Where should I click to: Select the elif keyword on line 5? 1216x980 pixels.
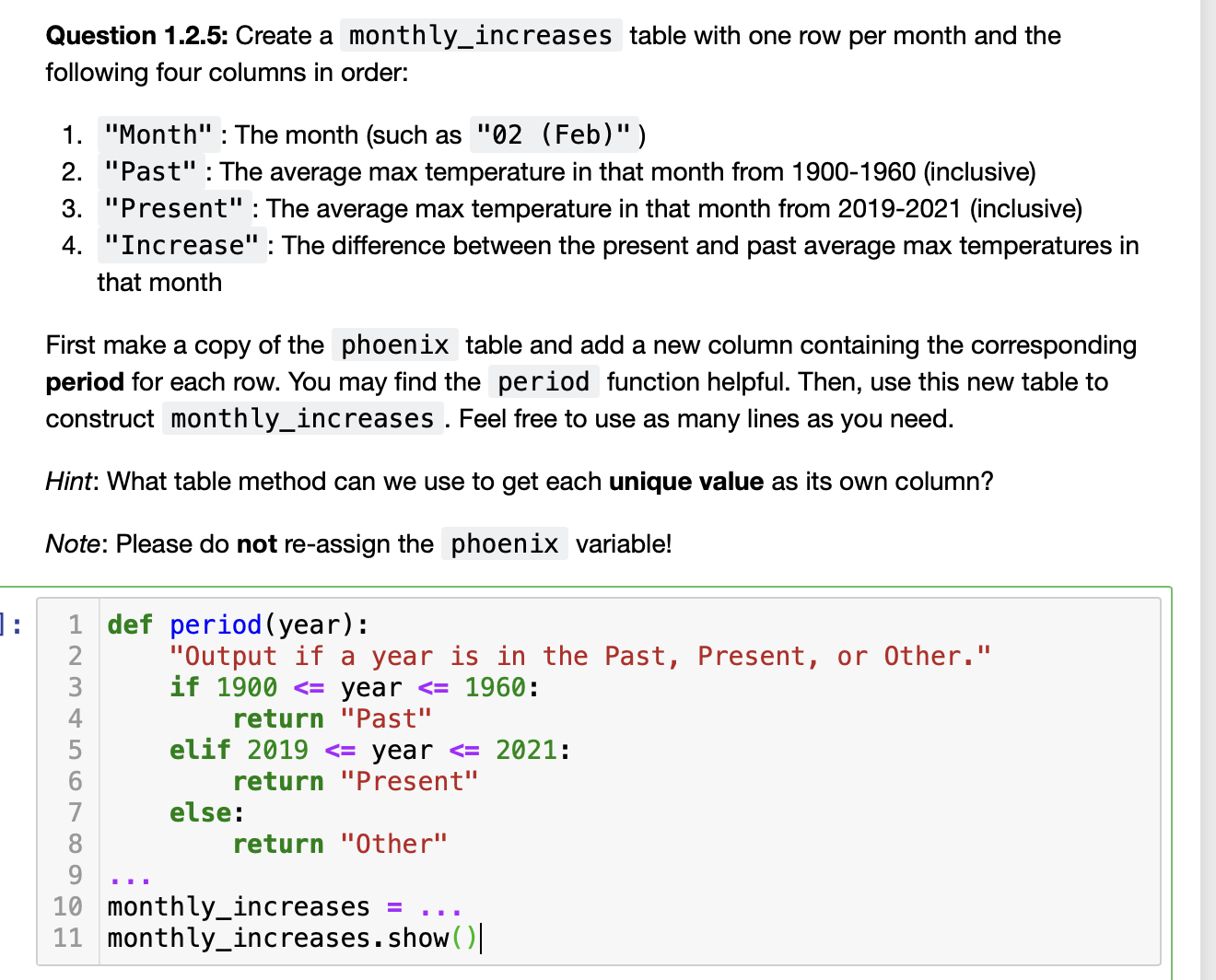click(199, 750)
